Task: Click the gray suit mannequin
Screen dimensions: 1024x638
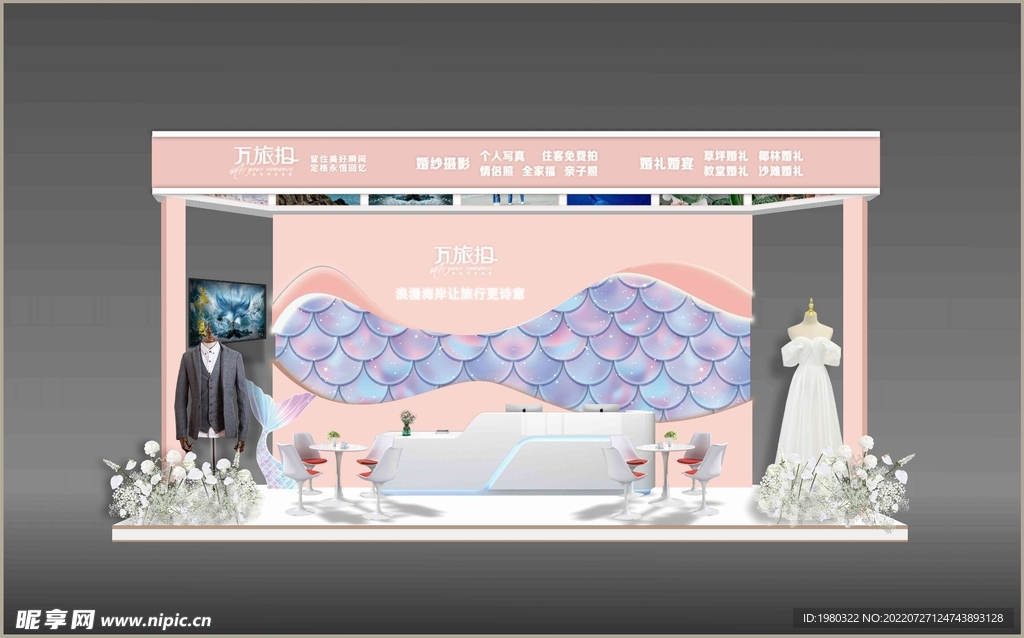Action: (x=209, y=393)
